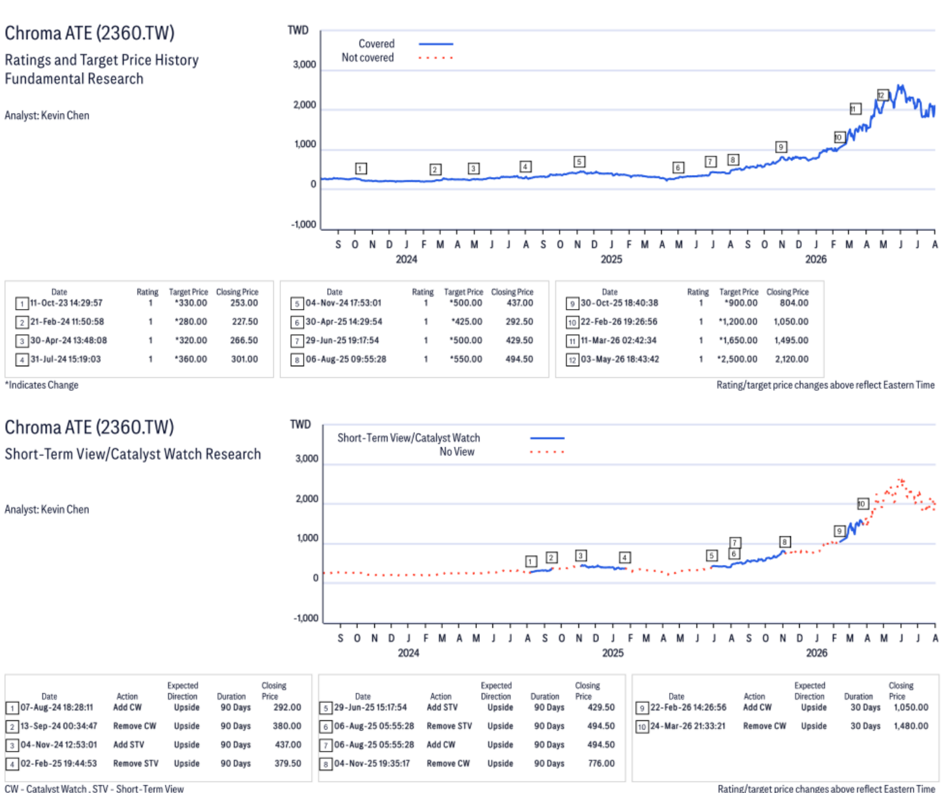Click the '*Indicates Change' footnote

pyautogui.click(x=41, y=385)
